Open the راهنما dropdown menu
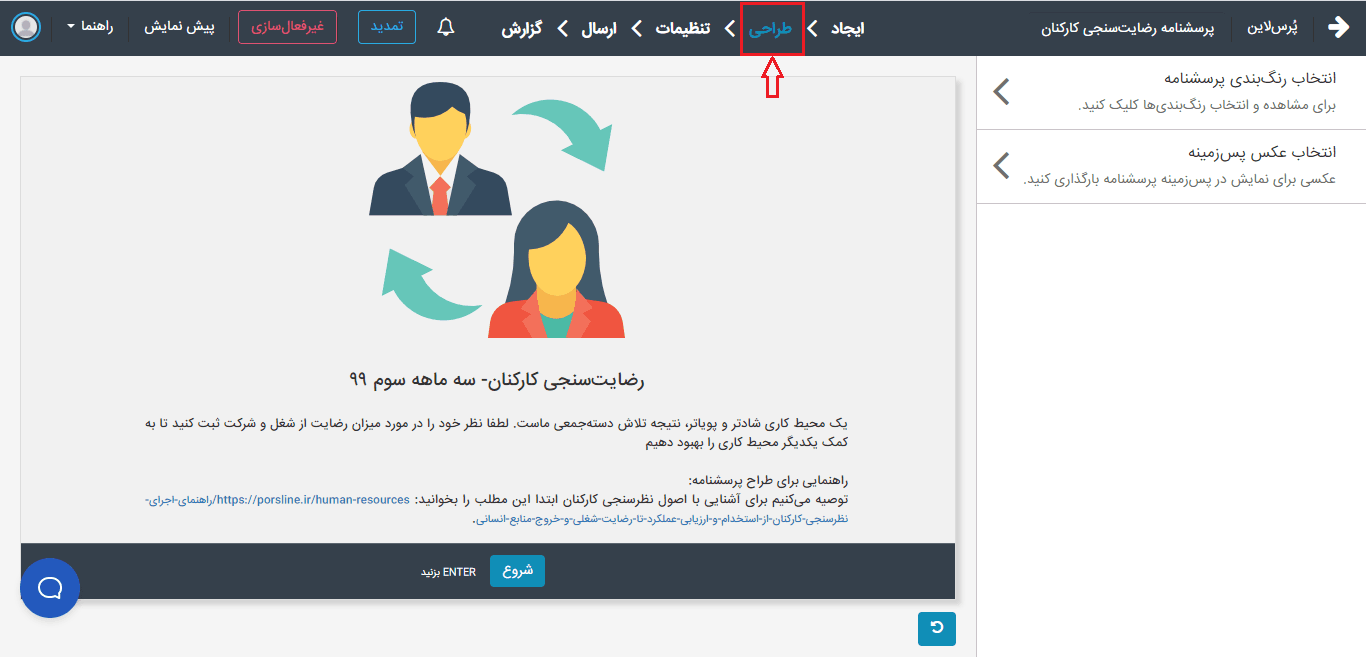This screenshot has height=657, width=1366. coord(90,27)
